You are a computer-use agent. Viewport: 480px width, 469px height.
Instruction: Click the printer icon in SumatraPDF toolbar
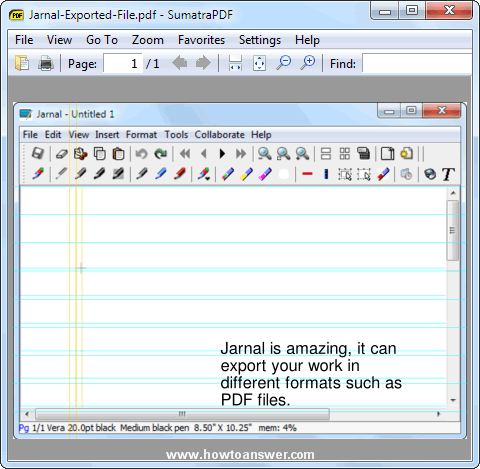pyautogui.click(x=46, y=63)
